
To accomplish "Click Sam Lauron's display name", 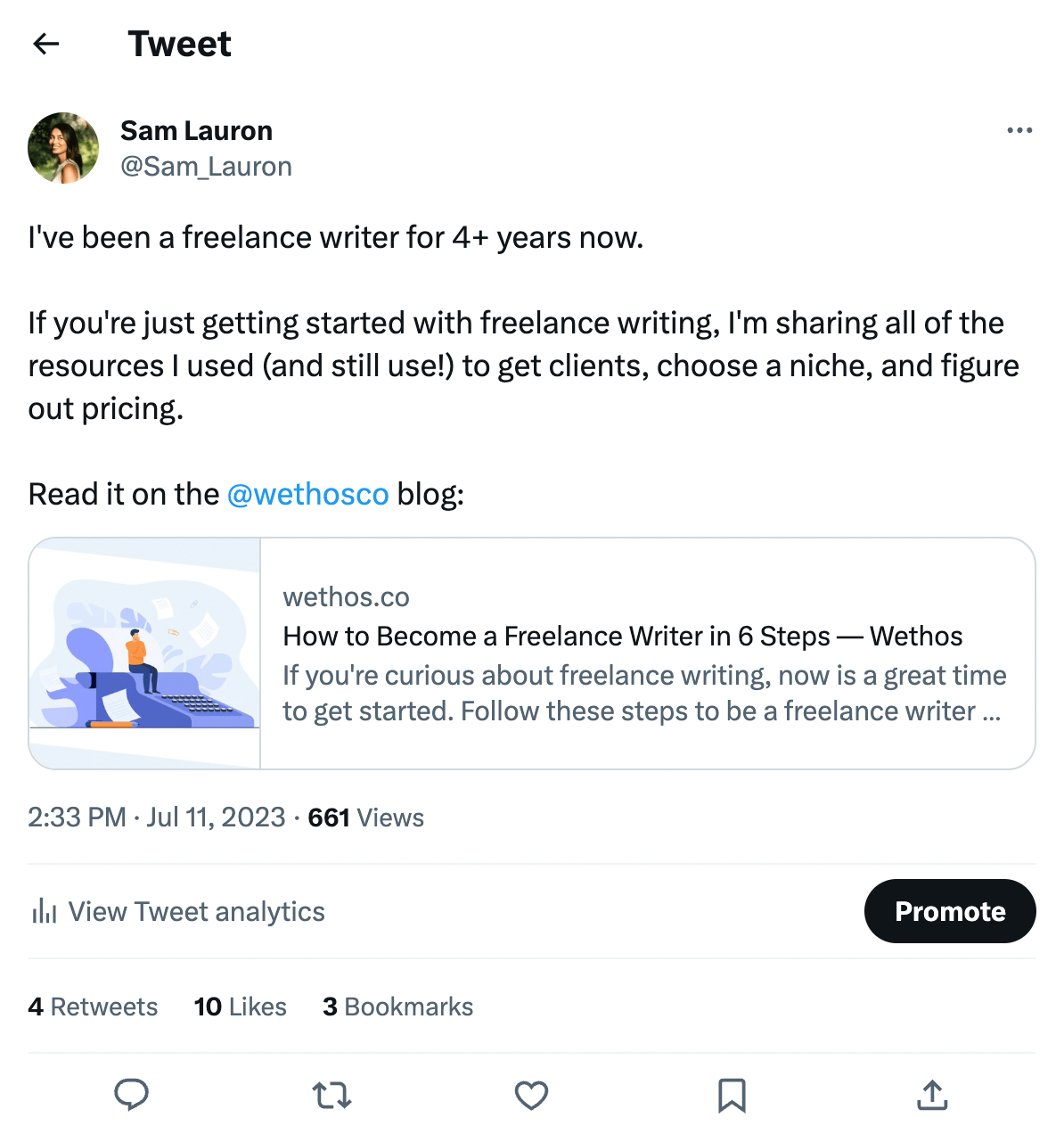I will click(x=196, y=130).
